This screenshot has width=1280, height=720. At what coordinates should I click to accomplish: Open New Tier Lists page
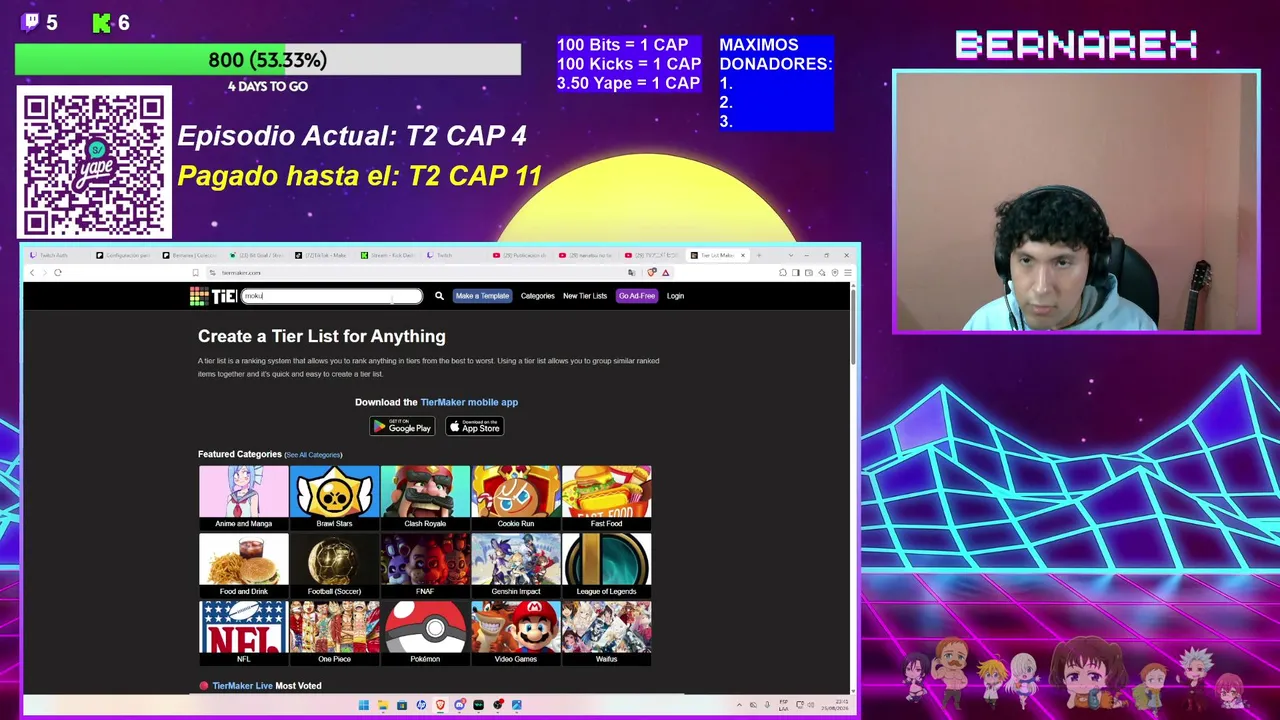(585, 296)
